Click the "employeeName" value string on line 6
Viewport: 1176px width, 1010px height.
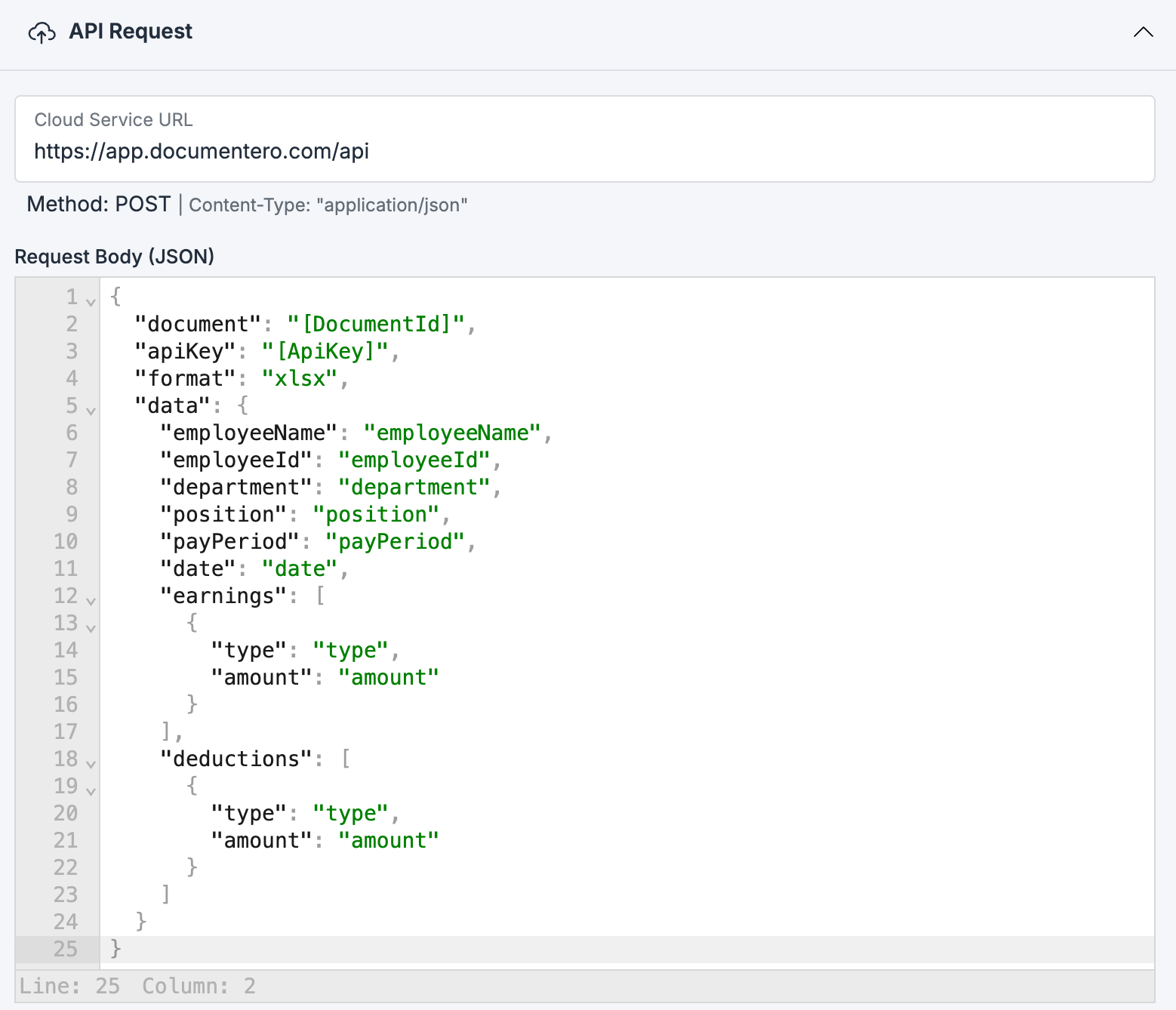pyautogui.click(x=452, y=433)
